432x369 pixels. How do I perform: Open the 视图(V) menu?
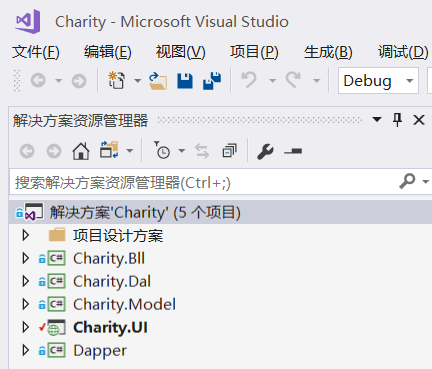pos(180,52)
